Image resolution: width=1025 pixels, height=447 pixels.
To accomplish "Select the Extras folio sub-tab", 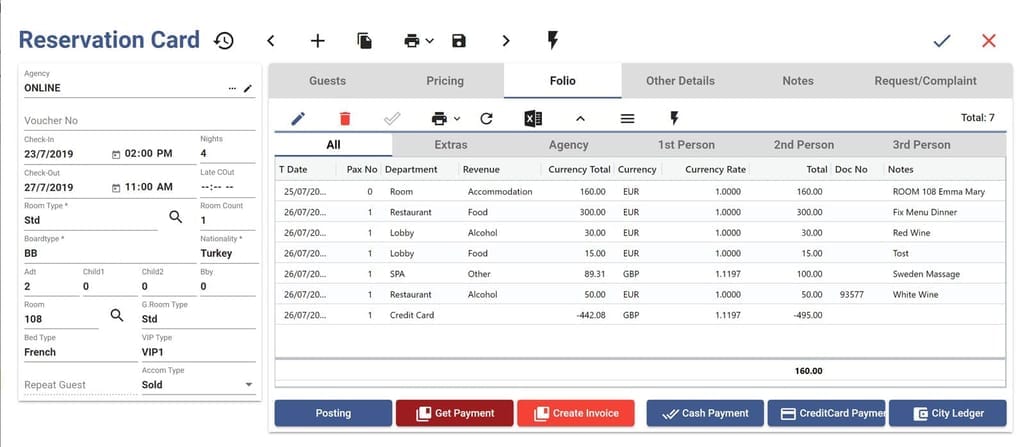I will 450,145.
